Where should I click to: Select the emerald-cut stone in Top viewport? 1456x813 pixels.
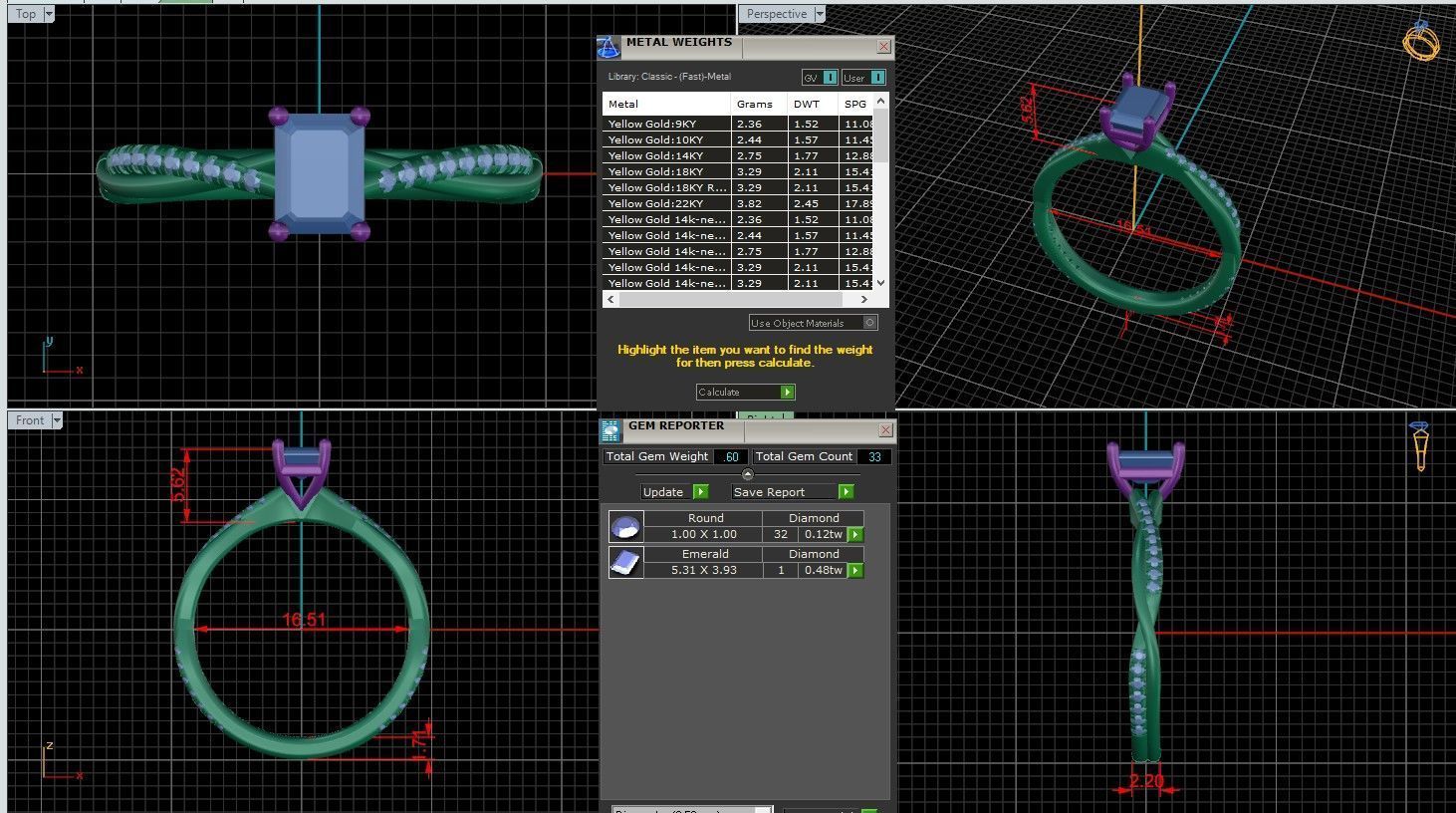tap(319, 171)
